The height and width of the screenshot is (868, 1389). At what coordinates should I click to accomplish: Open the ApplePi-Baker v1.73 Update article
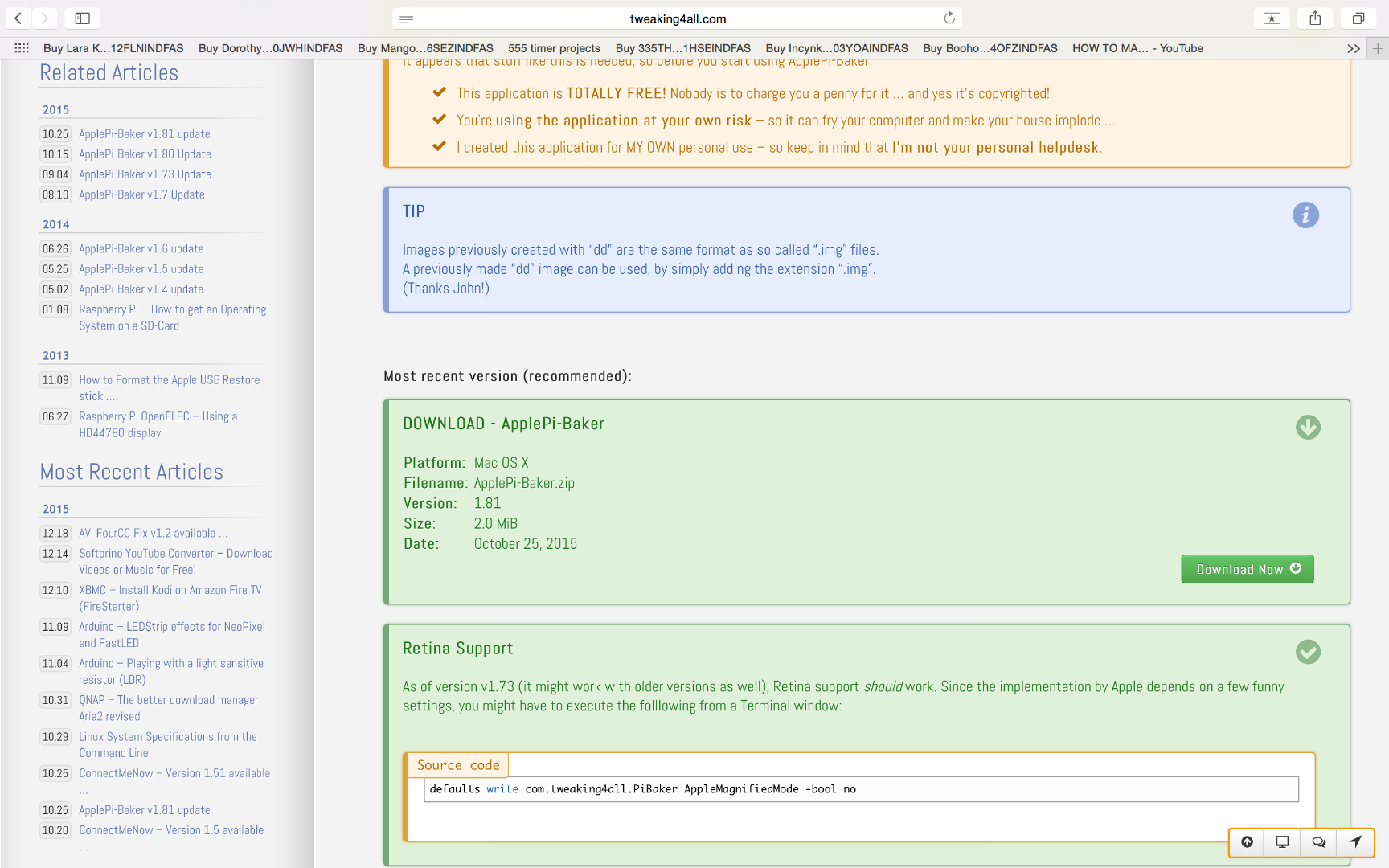145,174
